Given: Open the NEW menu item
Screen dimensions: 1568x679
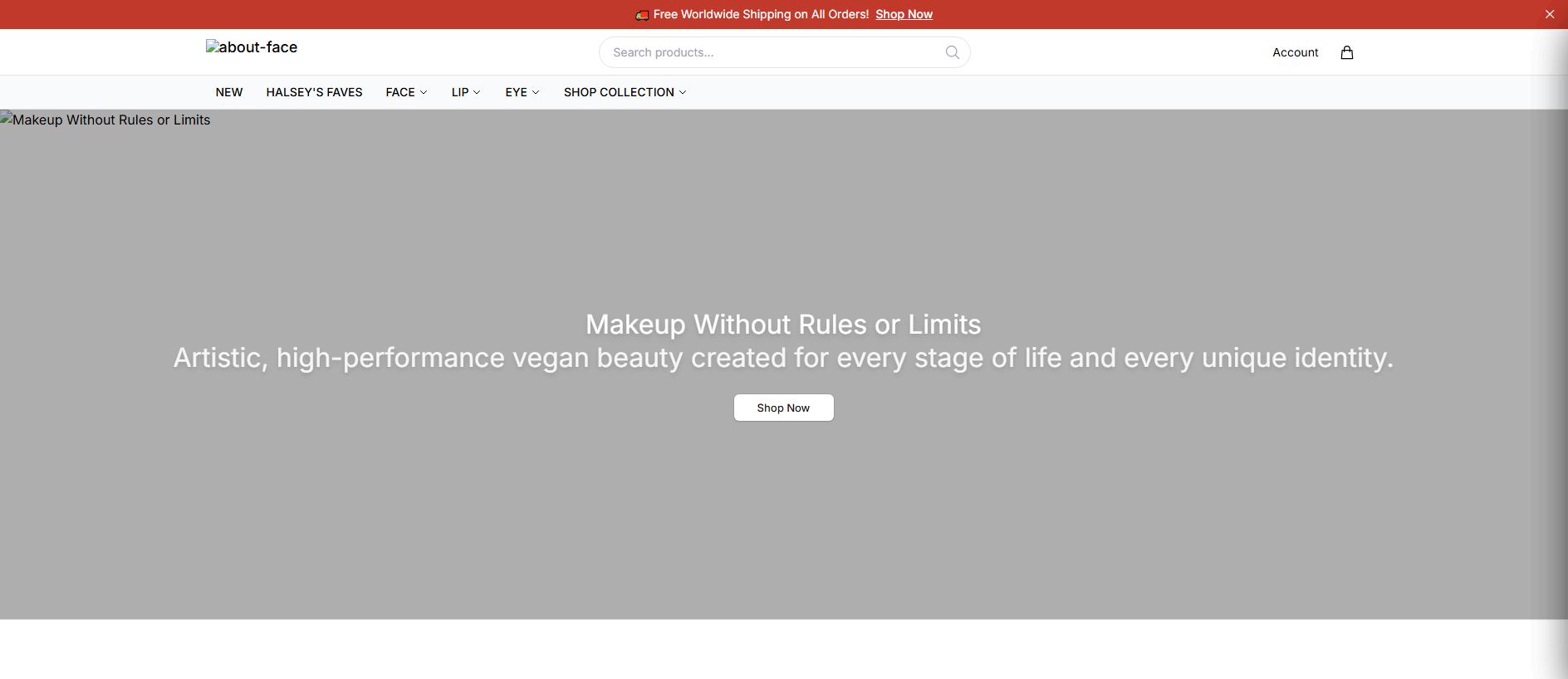Looking at the screenshot, I should pos(229,92).
